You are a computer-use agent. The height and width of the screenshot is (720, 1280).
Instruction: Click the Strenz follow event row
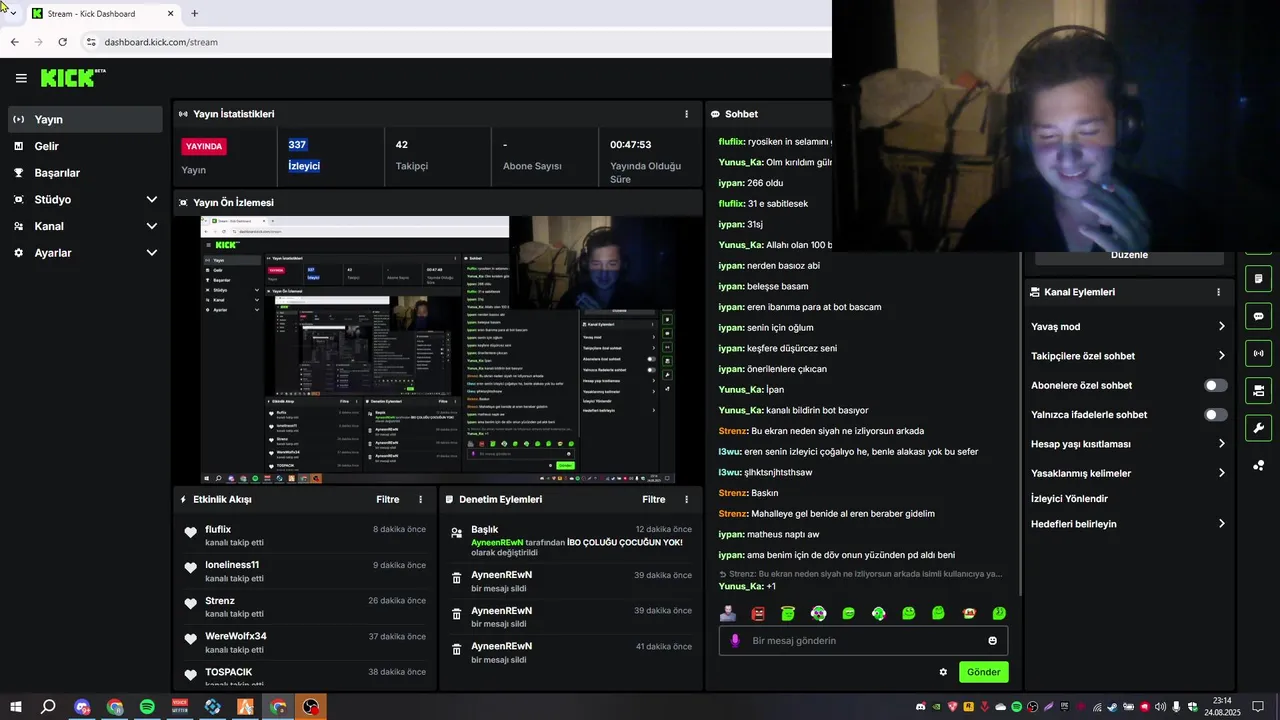coord(305,607)
